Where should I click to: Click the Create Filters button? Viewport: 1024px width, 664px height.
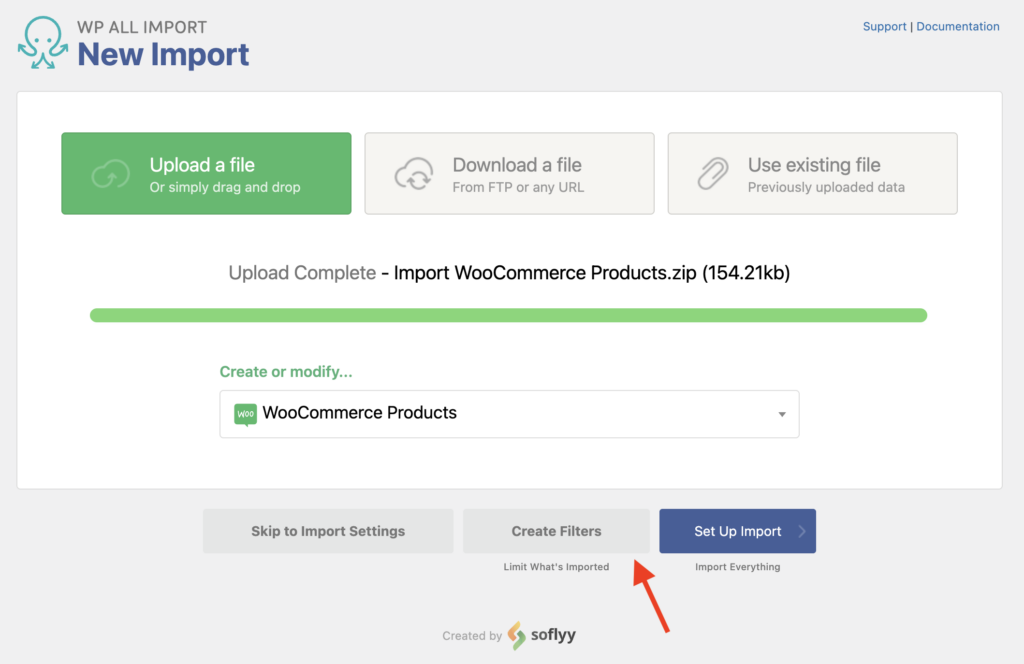point(556,531)
